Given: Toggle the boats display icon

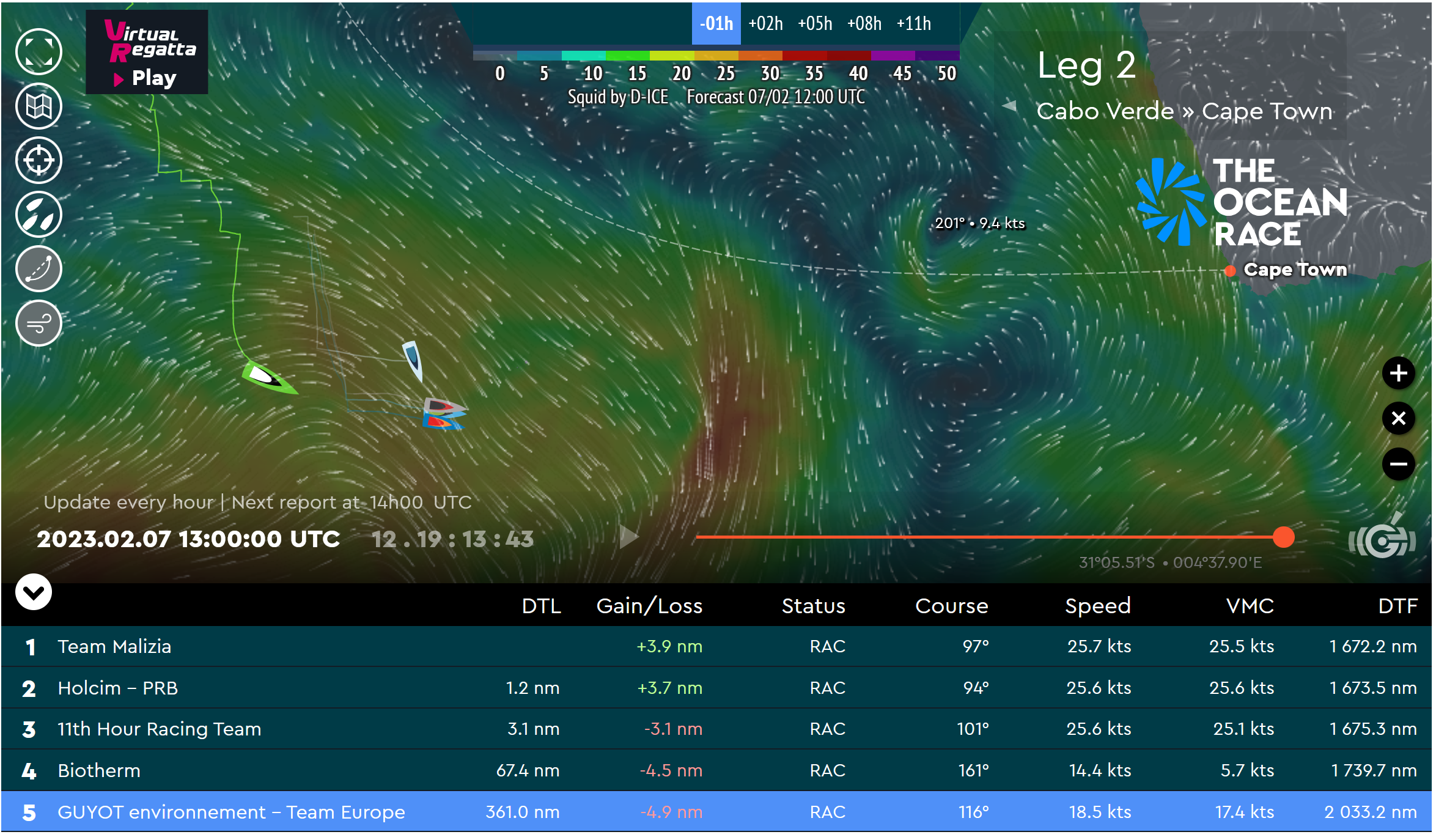Looking at the screenshot, I should click(x=39, y=215).
